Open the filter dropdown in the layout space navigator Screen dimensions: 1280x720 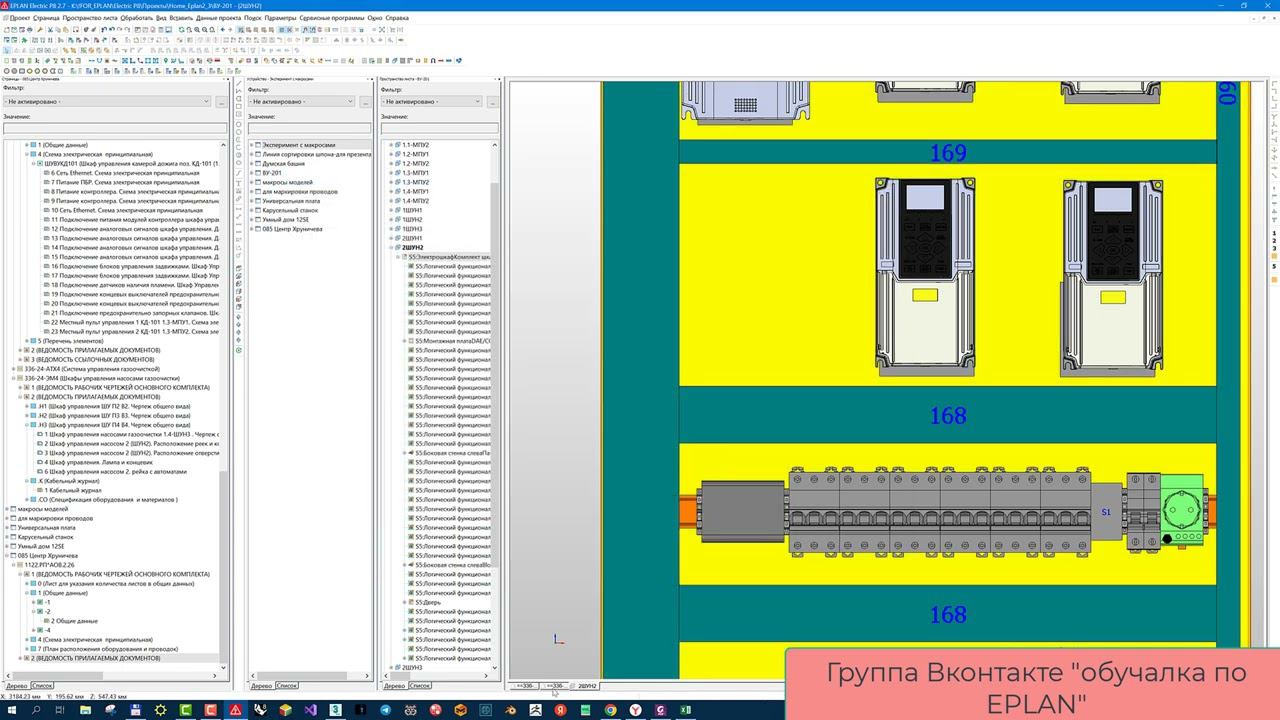432,101
